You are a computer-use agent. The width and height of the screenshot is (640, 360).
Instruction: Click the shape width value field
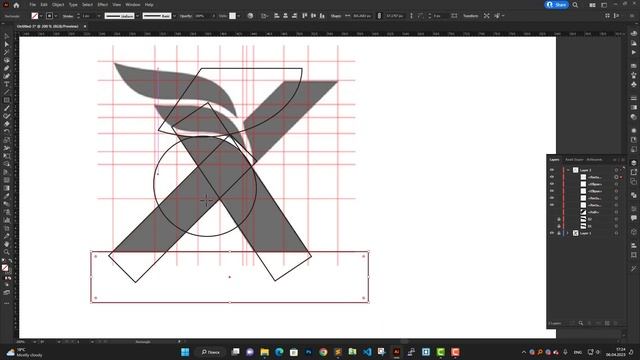(362, 16)
